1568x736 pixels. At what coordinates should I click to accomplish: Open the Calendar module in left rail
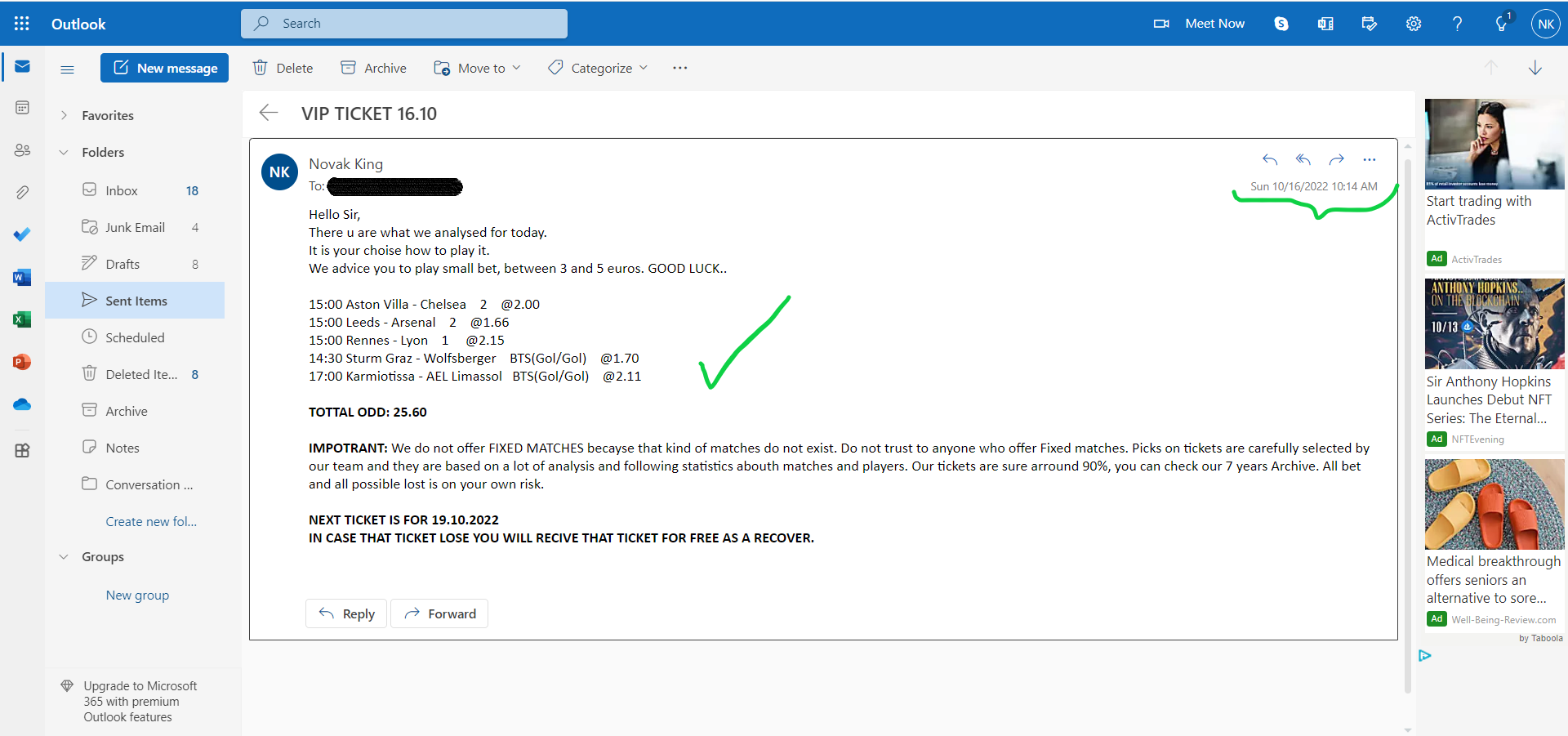22,108
